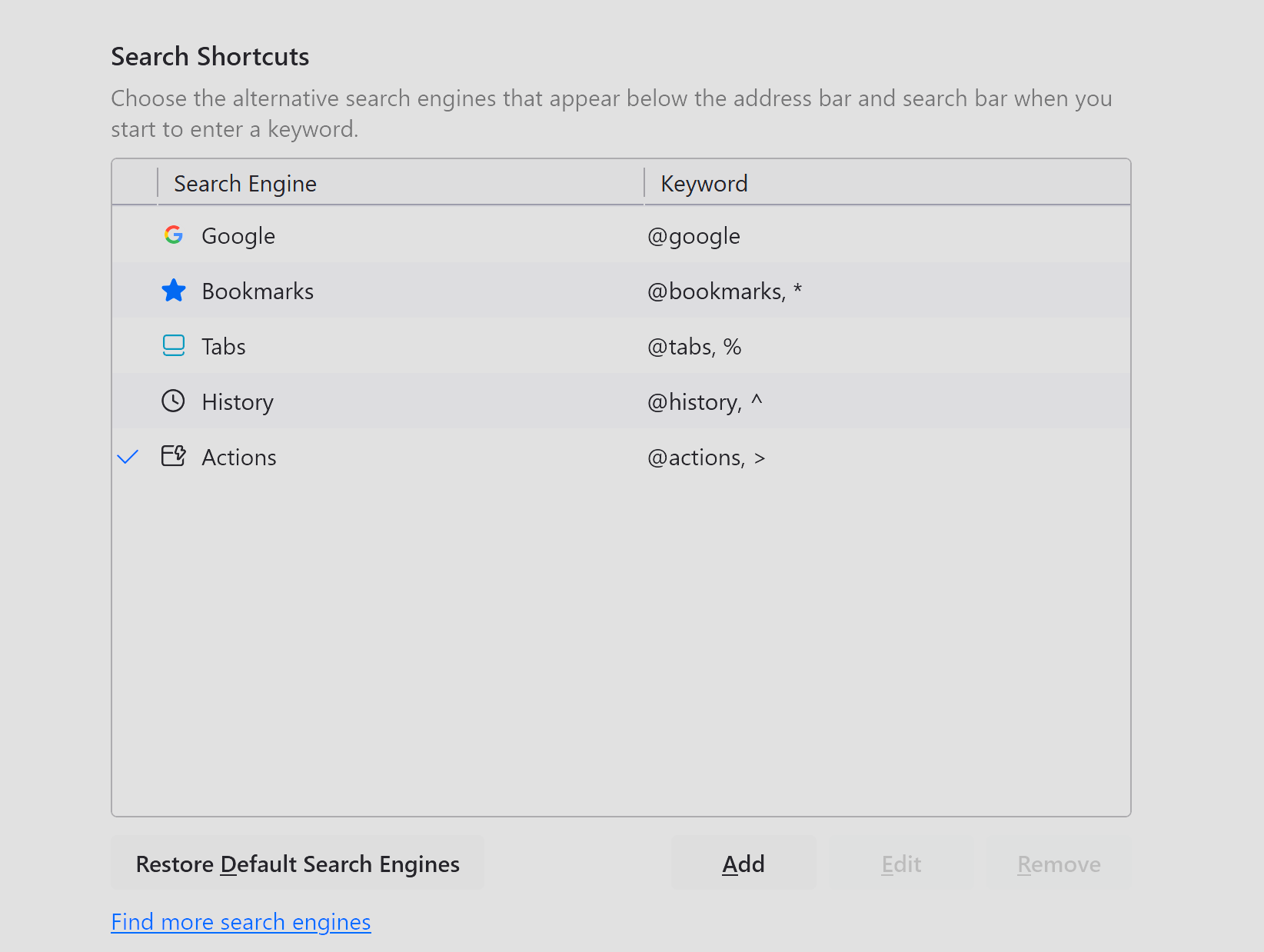Click the blue Bookmarks star icon
This screenshot has width=1264, height=952.
point(174,291)
